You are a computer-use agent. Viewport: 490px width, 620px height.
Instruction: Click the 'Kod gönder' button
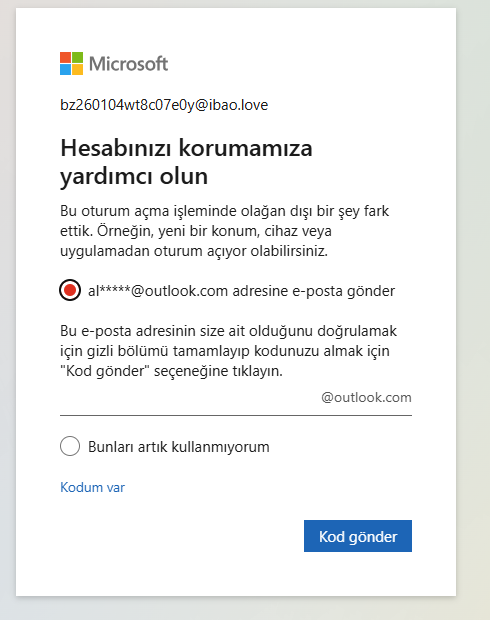tap(358, 536)
